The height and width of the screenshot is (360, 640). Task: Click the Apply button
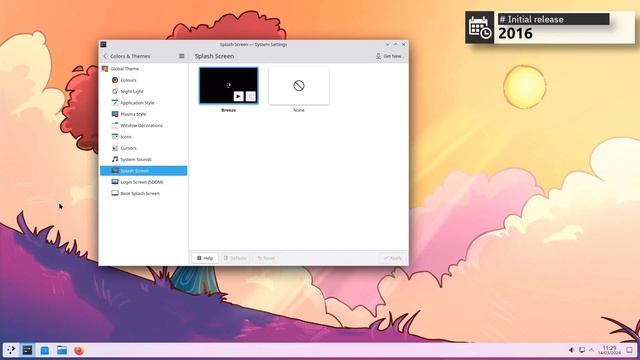point(393,258)
